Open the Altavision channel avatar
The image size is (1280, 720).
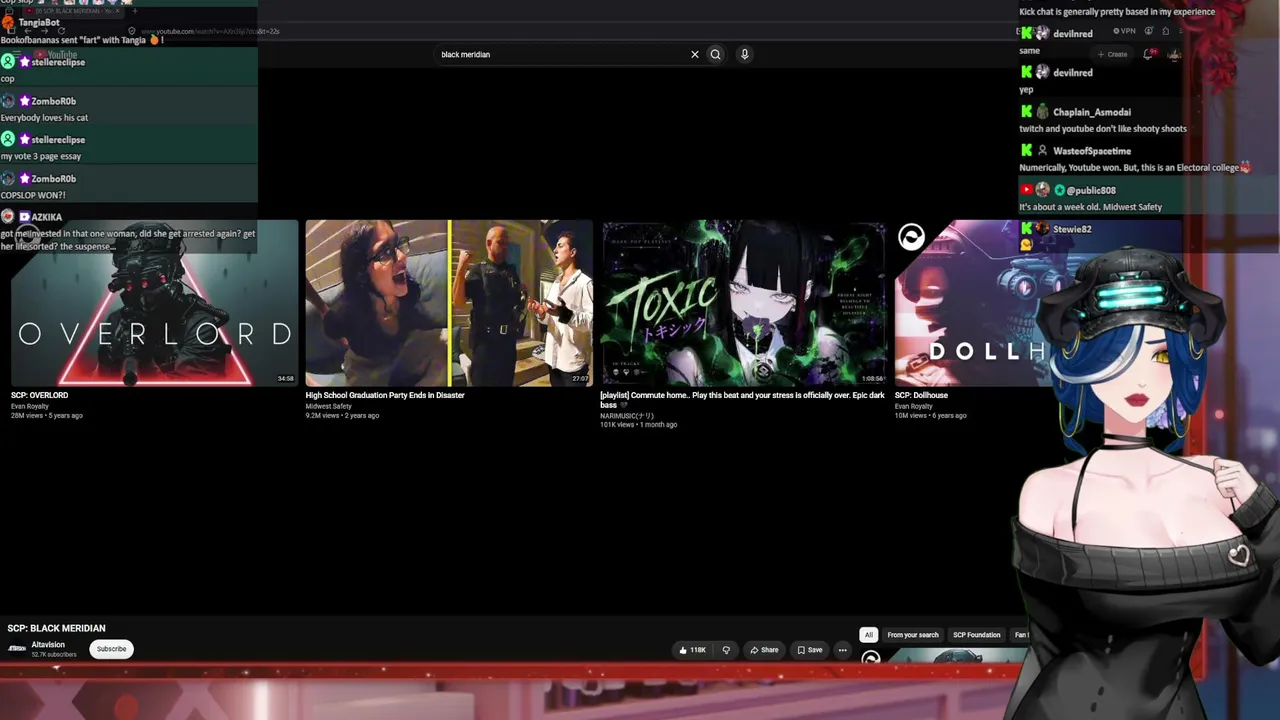17,649
